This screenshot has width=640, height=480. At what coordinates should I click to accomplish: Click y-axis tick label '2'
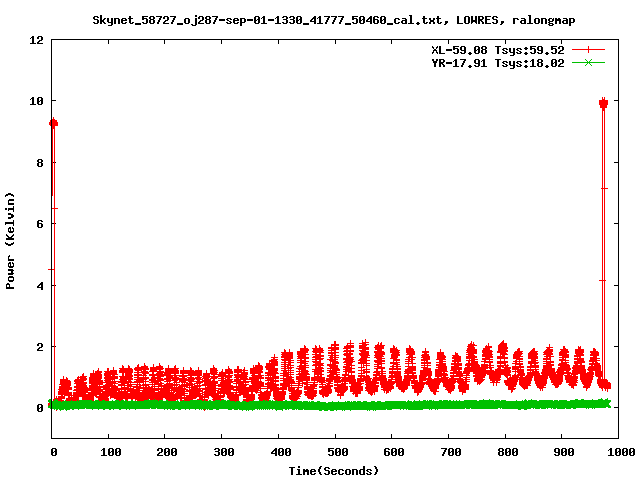point(40,347)
